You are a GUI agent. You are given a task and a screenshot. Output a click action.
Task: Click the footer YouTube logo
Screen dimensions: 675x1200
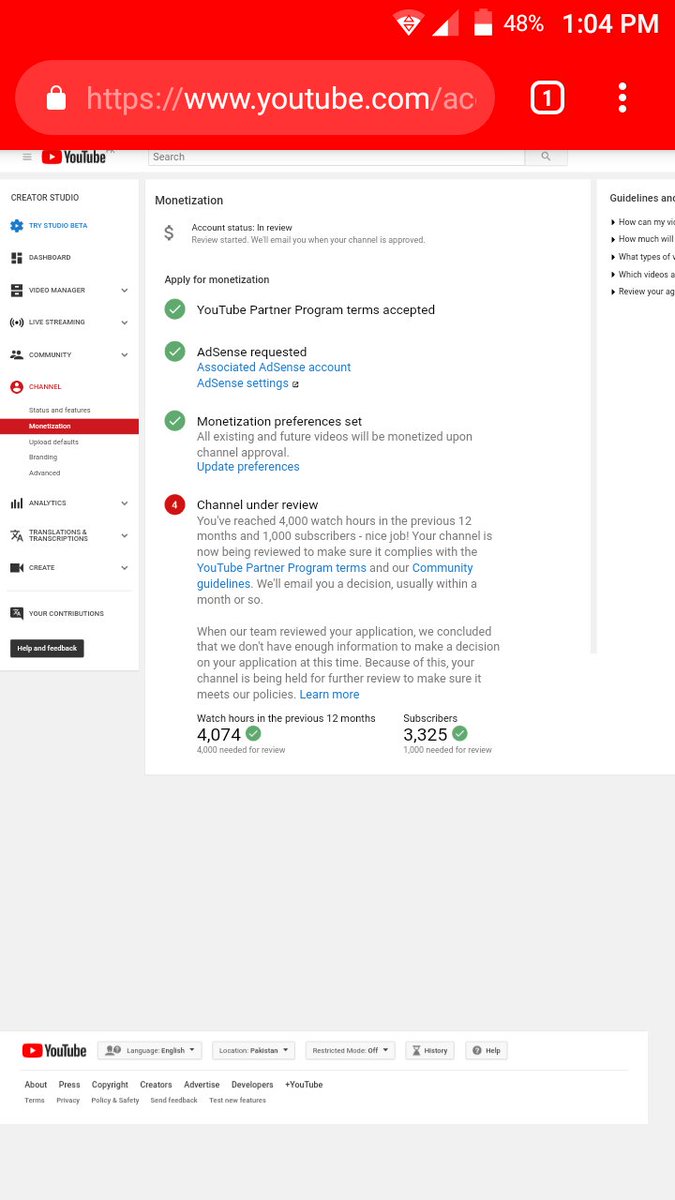pyautogui.click(x=54, y=1051)
